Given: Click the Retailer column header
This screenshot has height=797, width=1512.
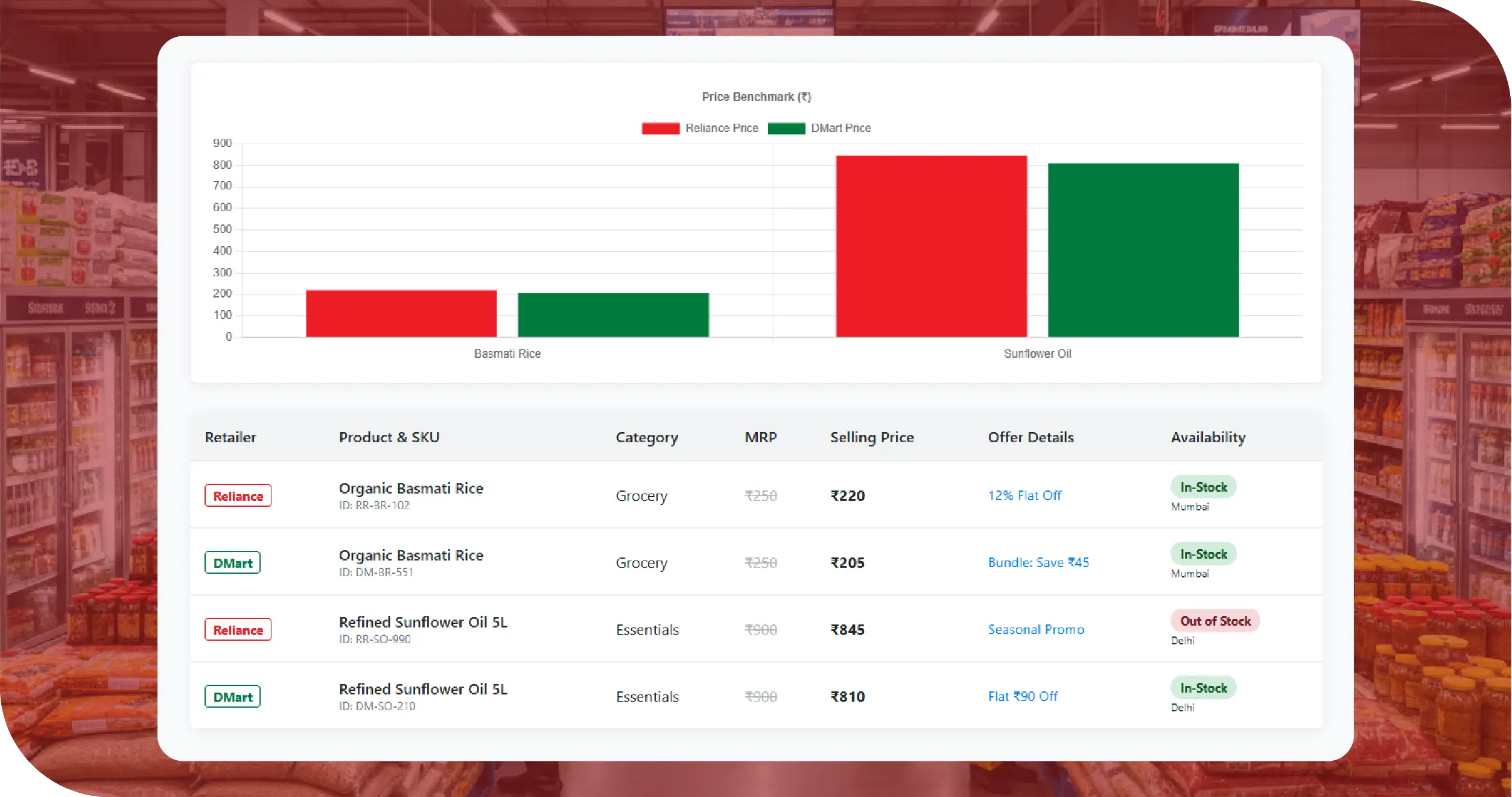Looking at the screenshot, I should (x=230, y=437).
